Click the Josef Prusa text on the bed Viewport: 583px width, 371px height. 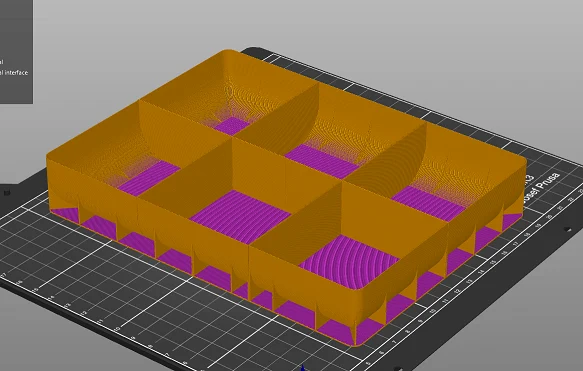tap(541, 188)
